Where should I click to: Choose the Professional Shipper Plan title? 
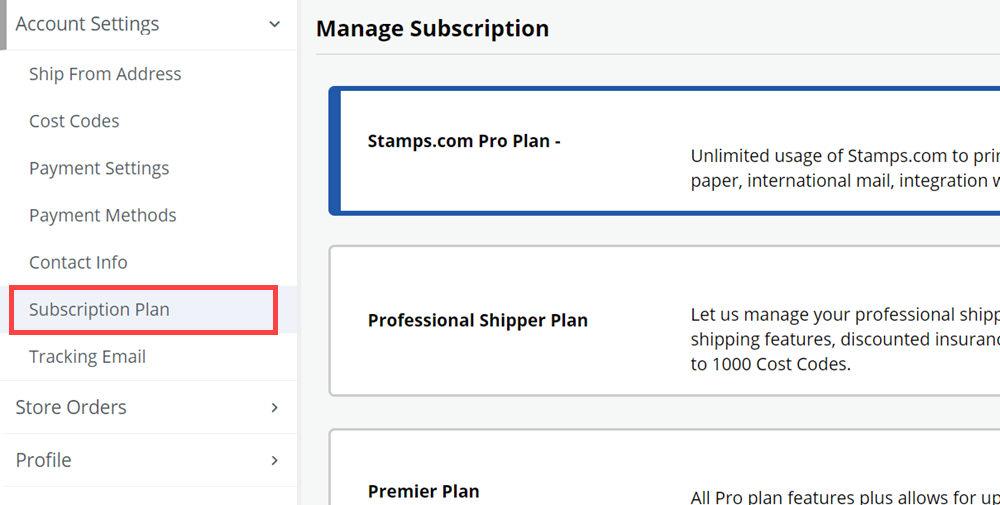(477, 321)
